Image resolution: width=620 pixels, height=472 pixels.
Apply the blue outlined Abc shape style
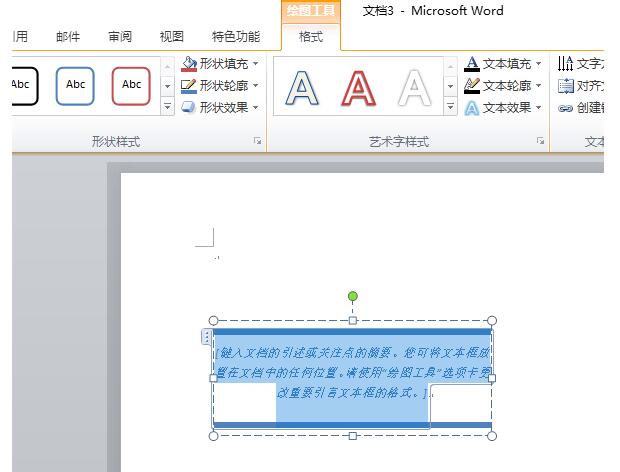coord(75,86)
